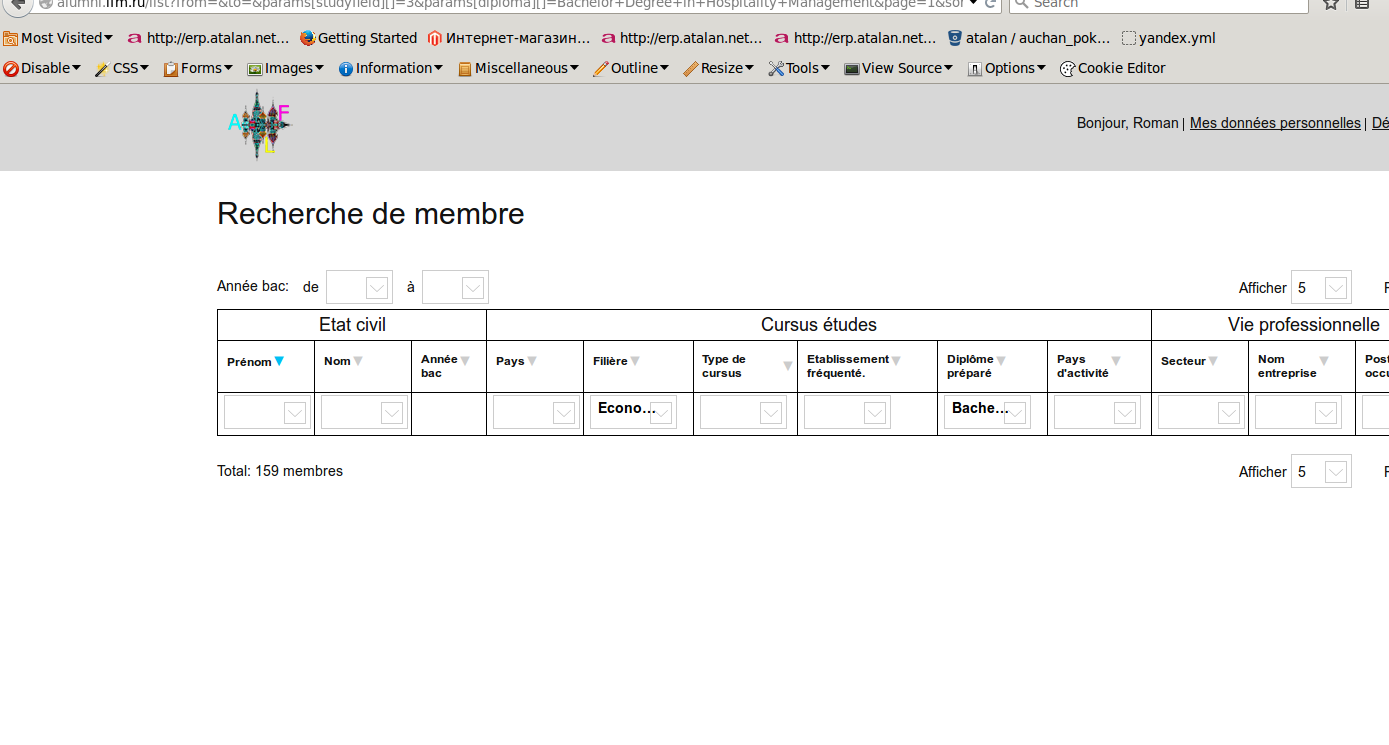Open the yandex.yml bookmark
The height and width of the screenshot is (745, 1389).
1168,38
